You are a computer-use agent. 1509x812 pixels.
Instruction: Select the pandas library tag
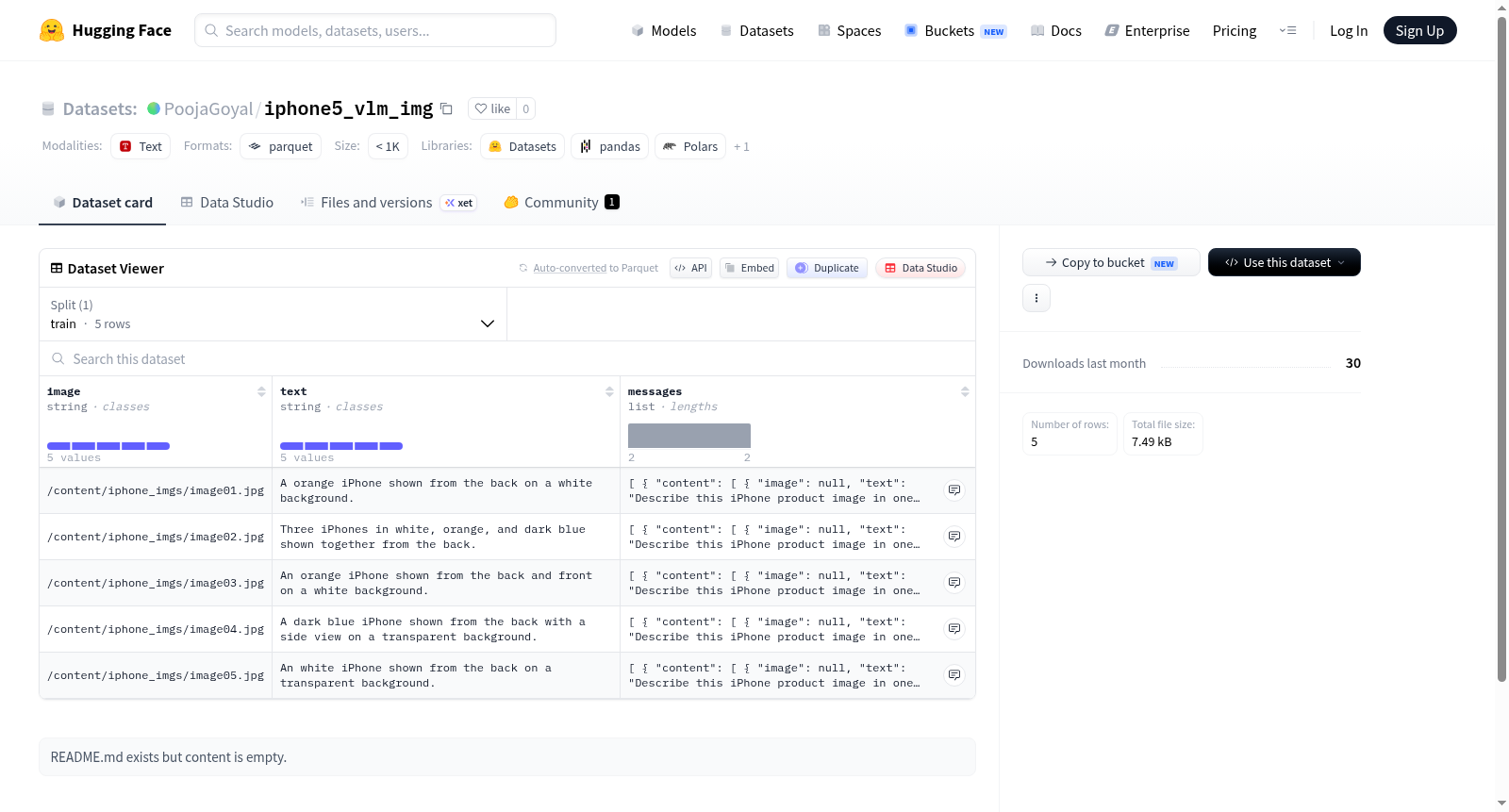click(610, 146)
